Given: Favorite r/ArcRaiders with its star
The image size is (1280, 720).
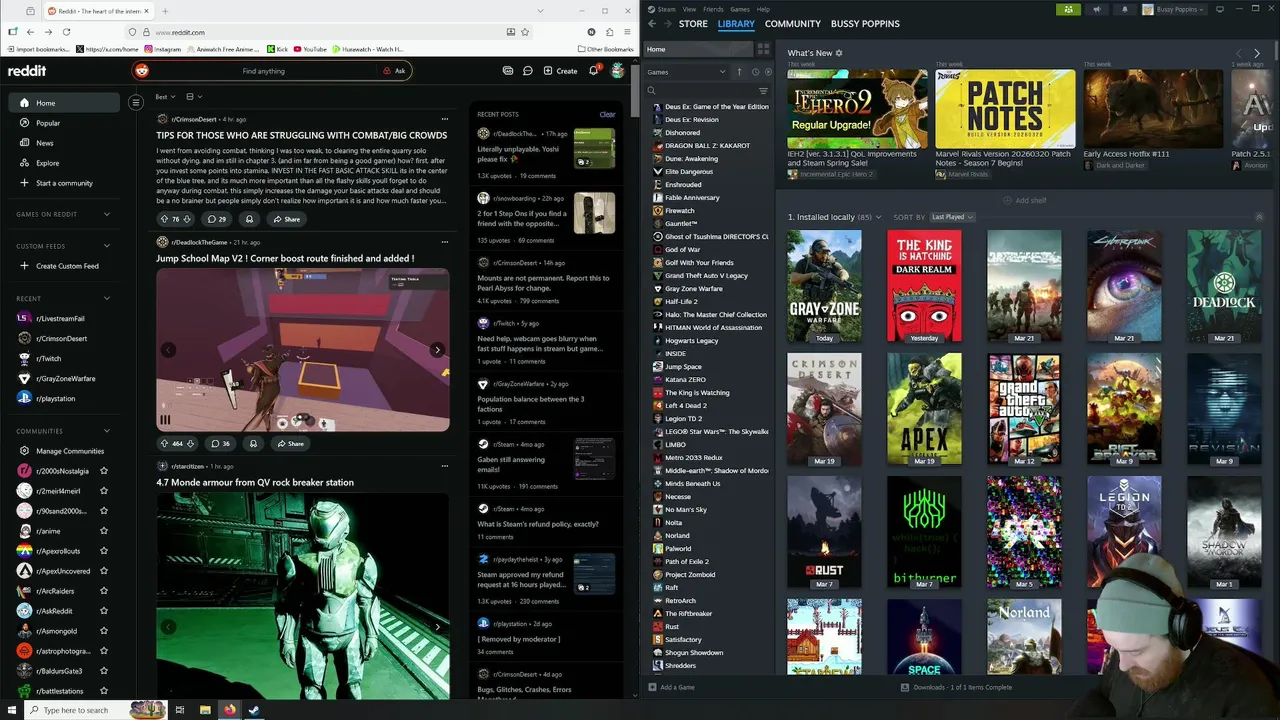Looking at the screenshot, I should (104, 591).
